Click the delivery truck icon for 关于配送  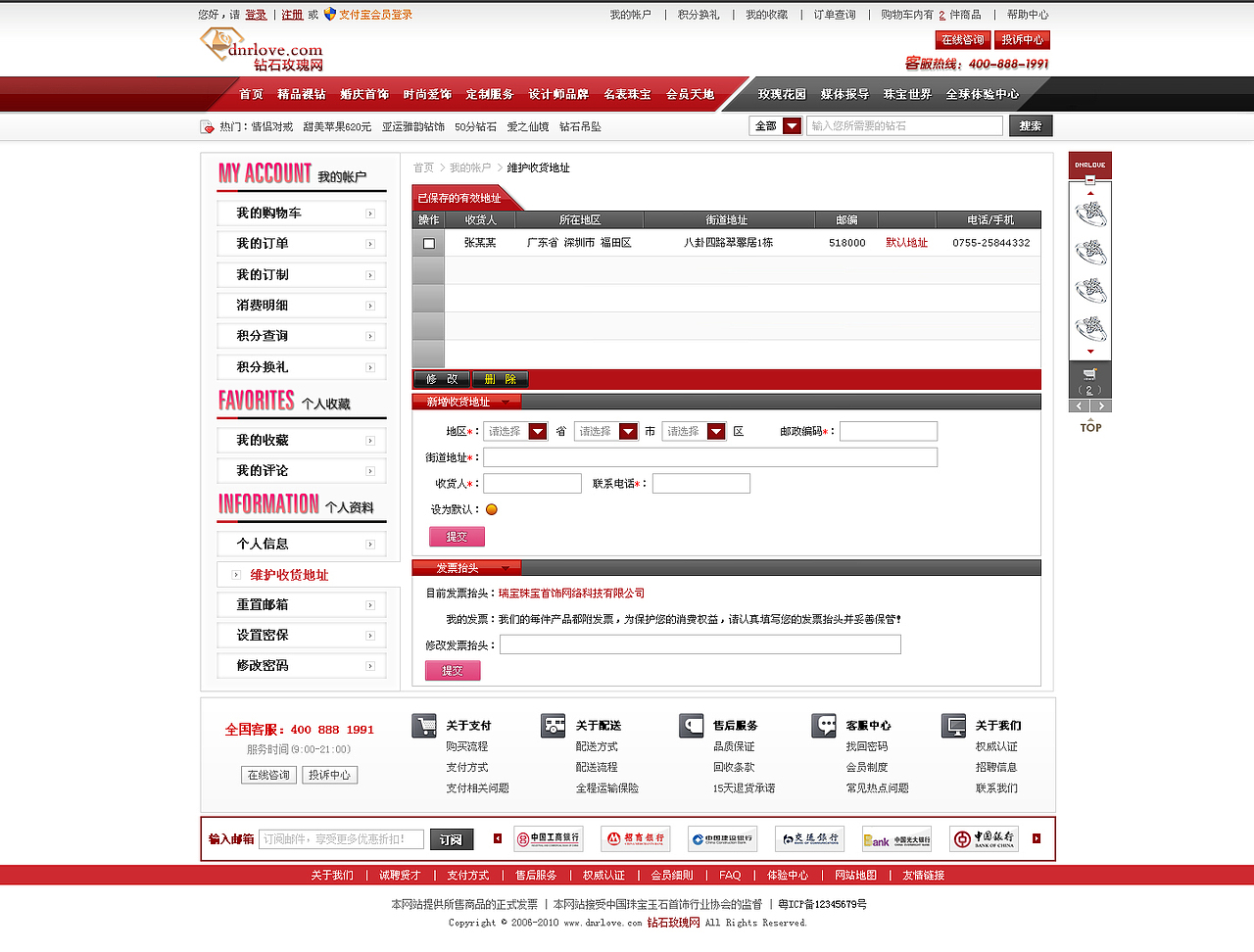(554, 726)
